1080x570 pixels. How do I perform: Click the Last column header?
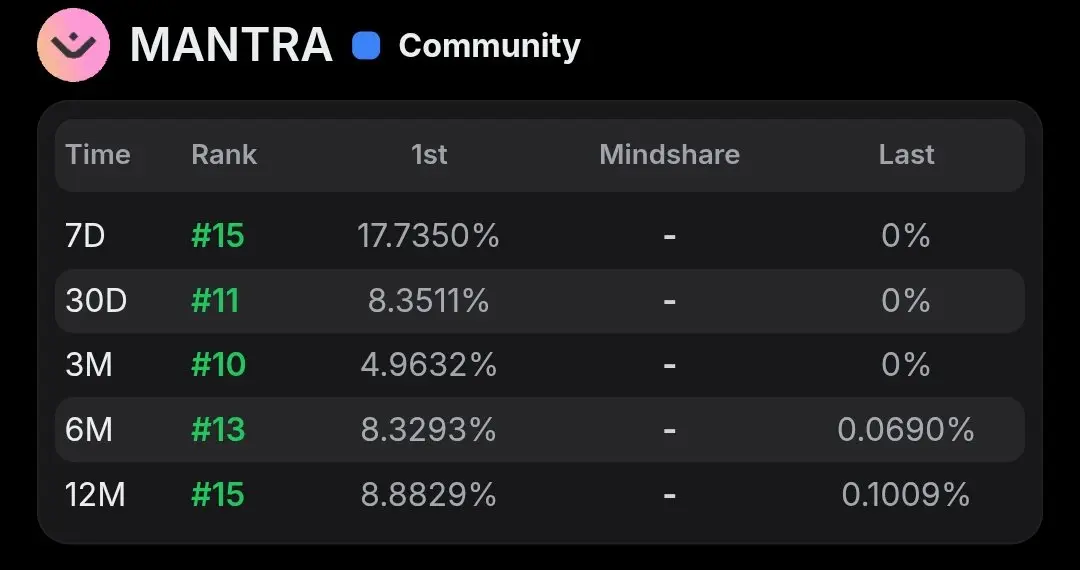pyautogui.click(x=906, y=154)
